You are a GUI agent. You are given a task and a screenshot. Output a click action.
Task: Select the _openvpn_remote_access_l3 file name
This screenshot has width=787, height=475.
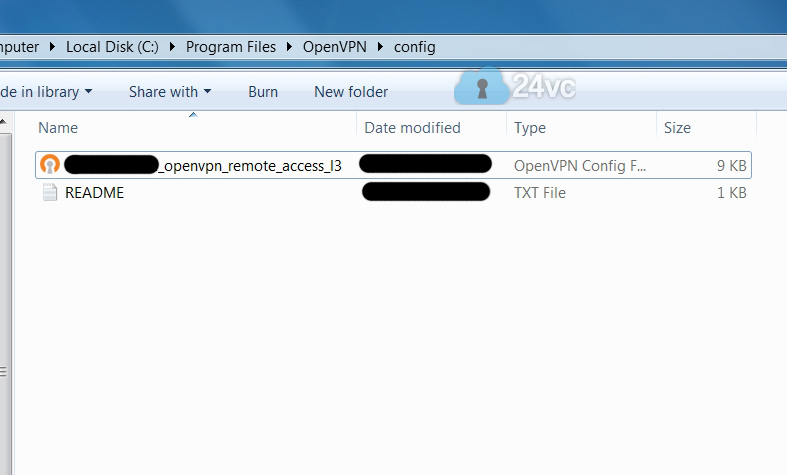pyautogui.click(x=250, y=166)
